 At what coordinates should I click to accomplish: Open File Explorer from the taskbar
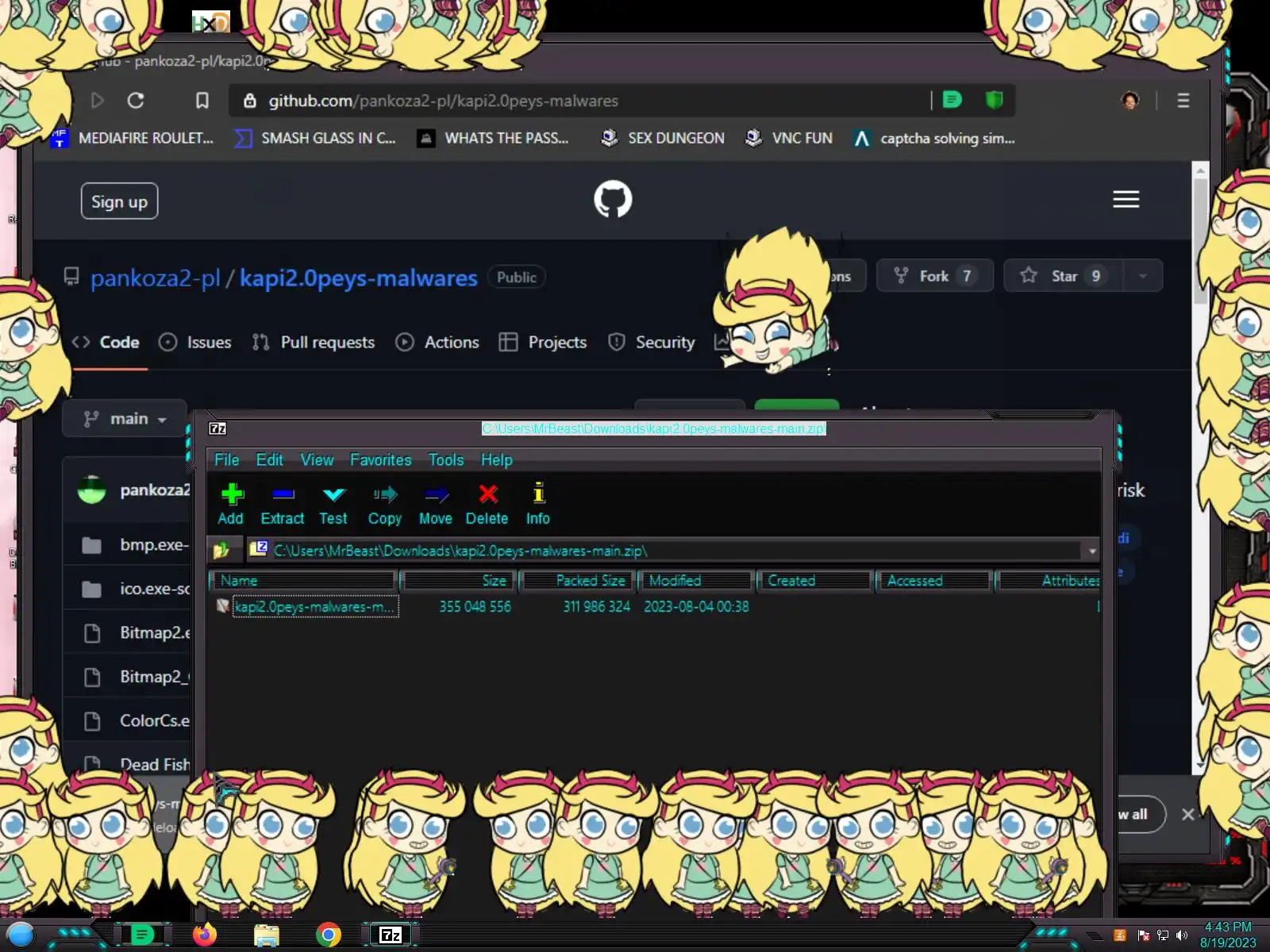(266, 935)
